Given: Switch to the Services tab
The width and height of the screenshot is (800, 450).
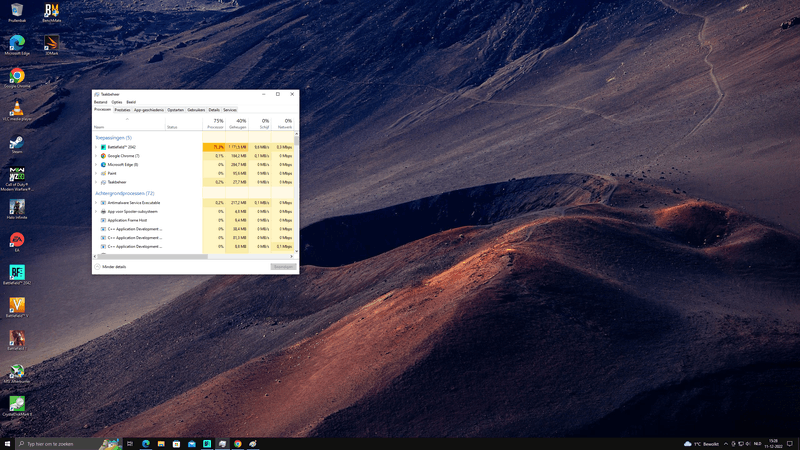Looking at the screenshot, I should click(x=230, y=110).
